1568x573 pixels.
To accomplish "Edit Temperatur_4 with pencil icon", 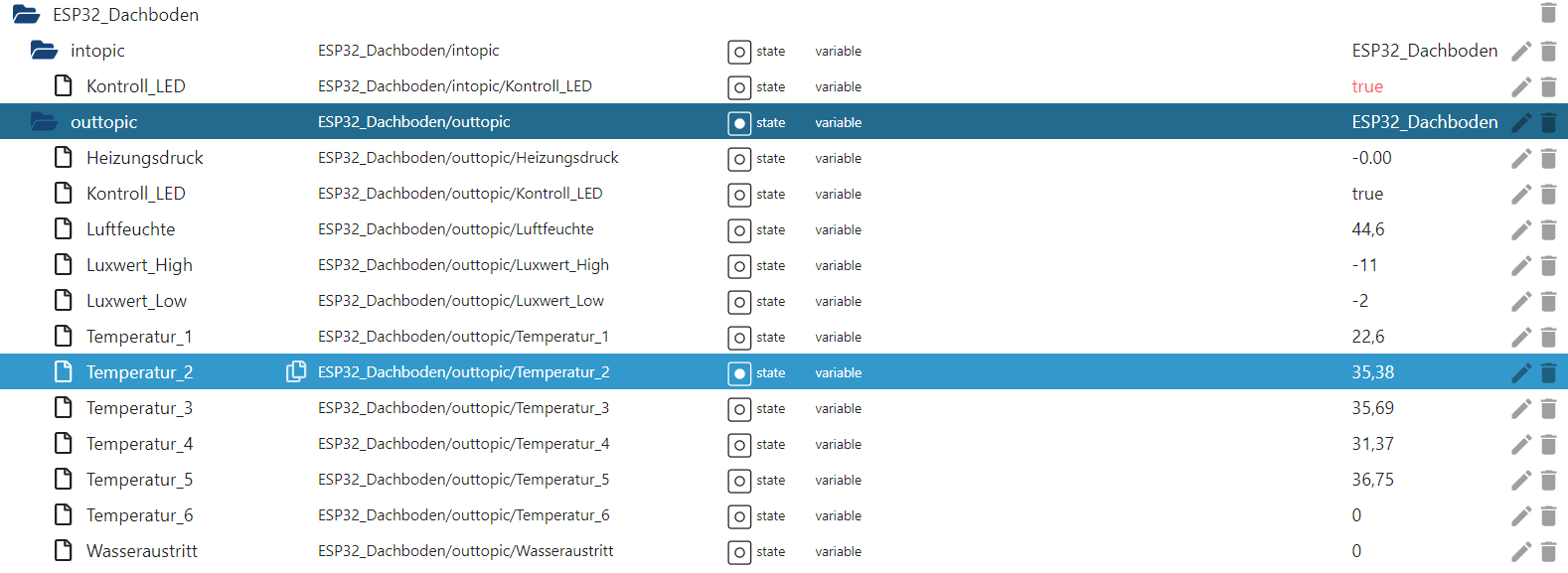I will click(x=1520, y=444).
